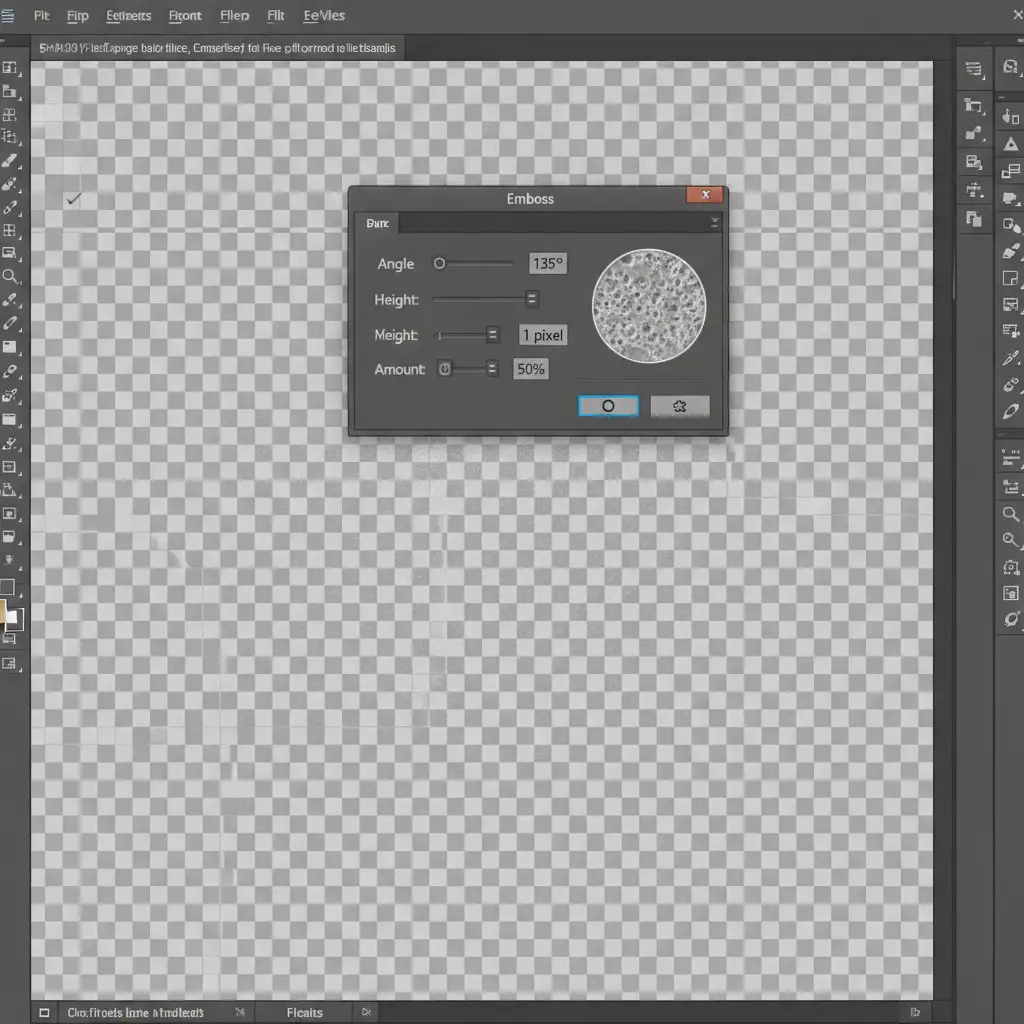Screen dimensions: 1024x1024
Task: Open the topmost list icon in right panel
Action: [973, 69]
